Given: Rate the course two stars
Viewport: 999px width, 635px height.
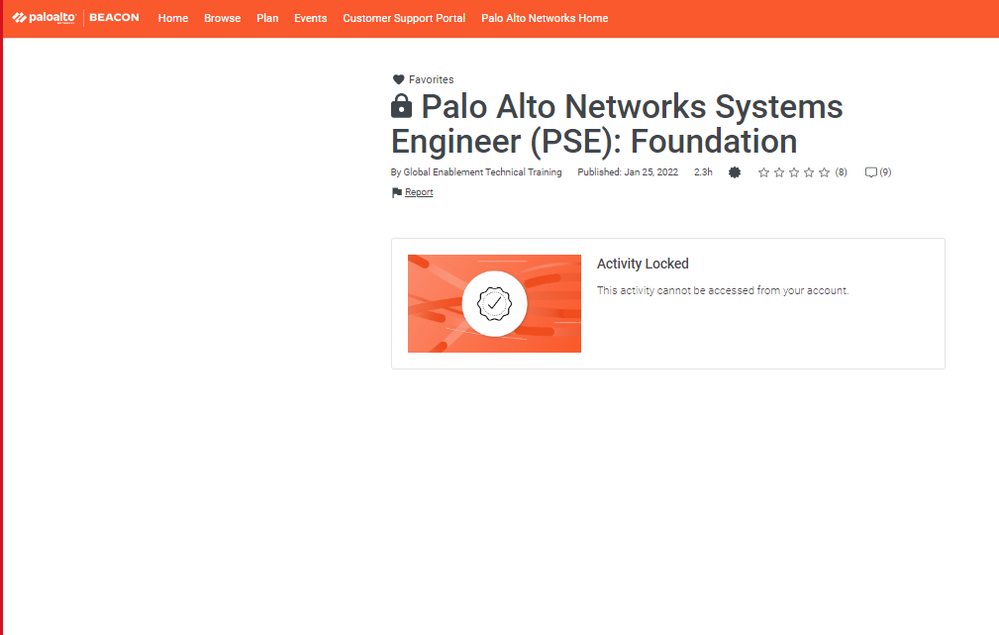Looking at the screenshot, I should [779, 173].
